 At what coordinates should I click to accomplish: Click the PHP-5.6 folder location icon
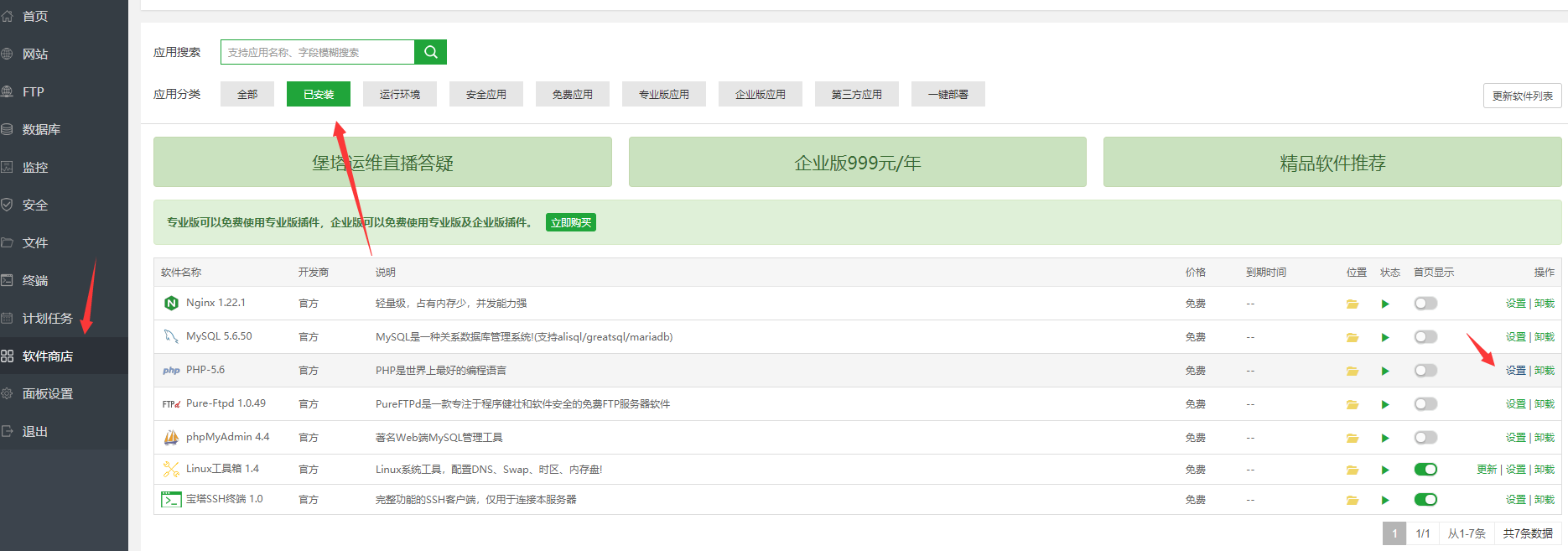[1352, 371]
